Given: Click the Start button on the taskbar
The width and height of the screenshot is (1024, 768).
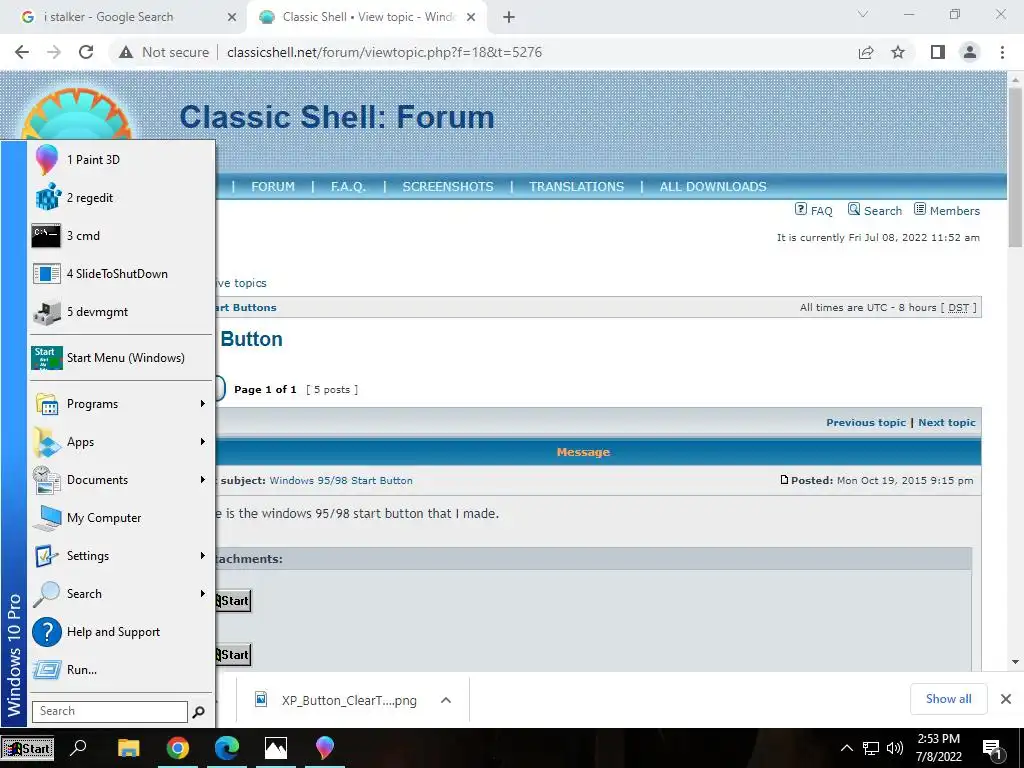Looking at the screenshot, I should pyautogui.click(x=27, y=748).
